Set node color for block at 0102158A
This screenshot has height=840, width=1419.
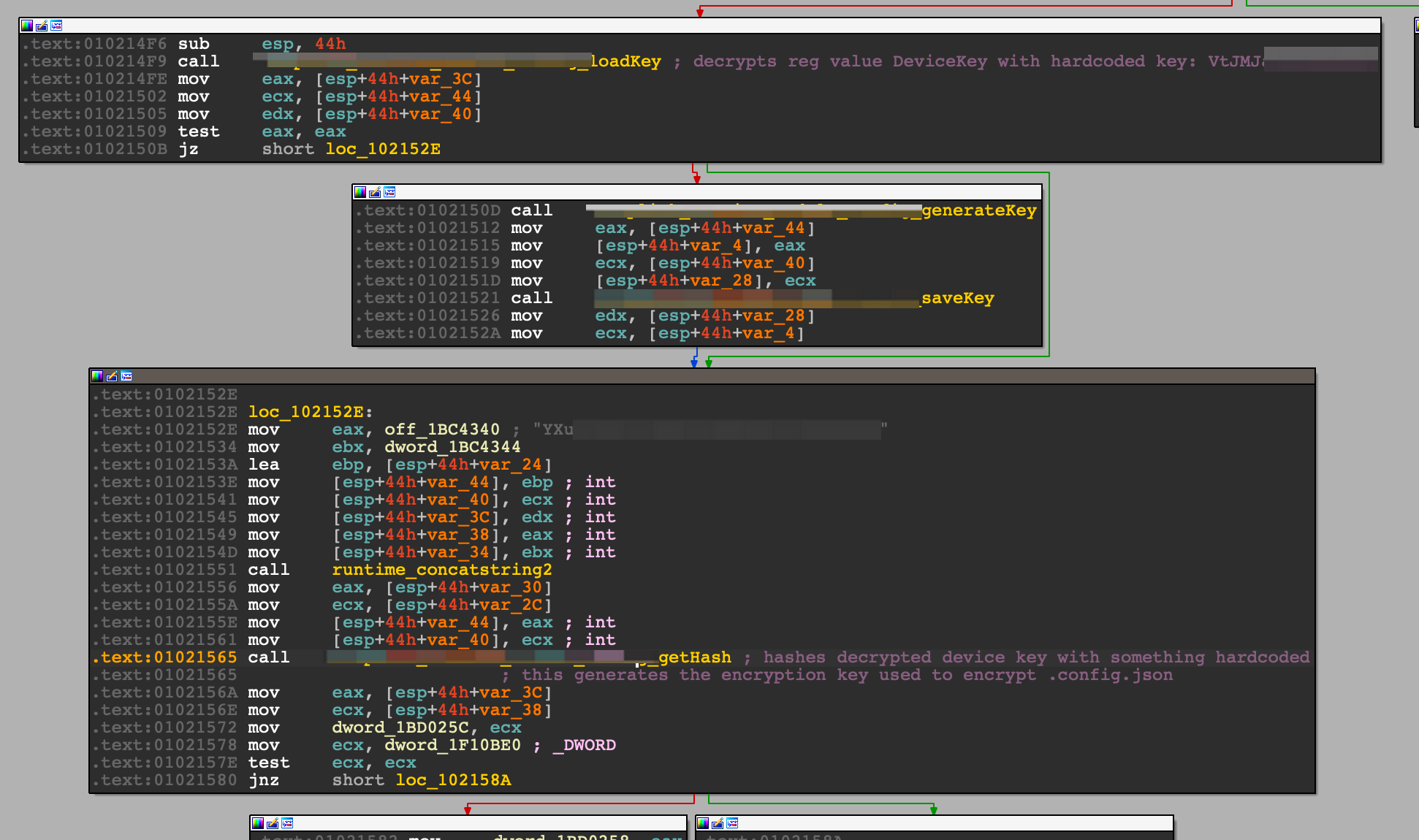click(703, 823)
